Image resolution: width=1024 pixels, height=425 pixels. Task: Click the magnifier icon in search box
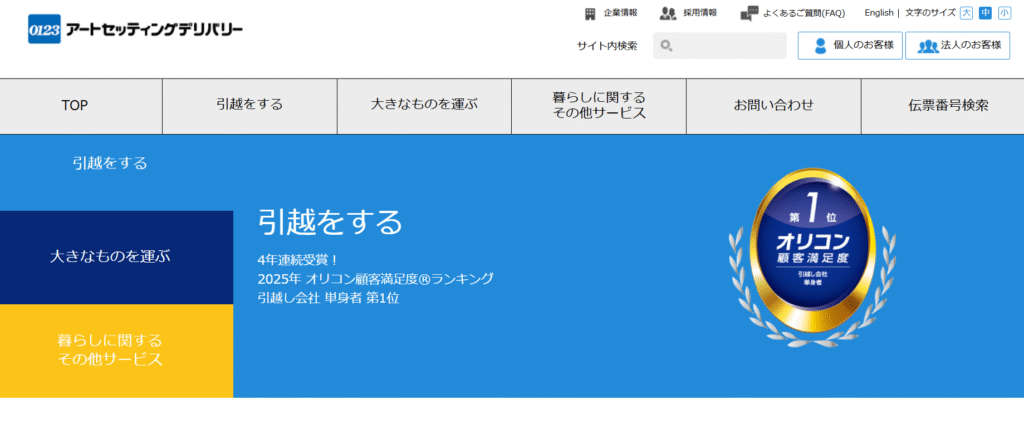point(666,46)
